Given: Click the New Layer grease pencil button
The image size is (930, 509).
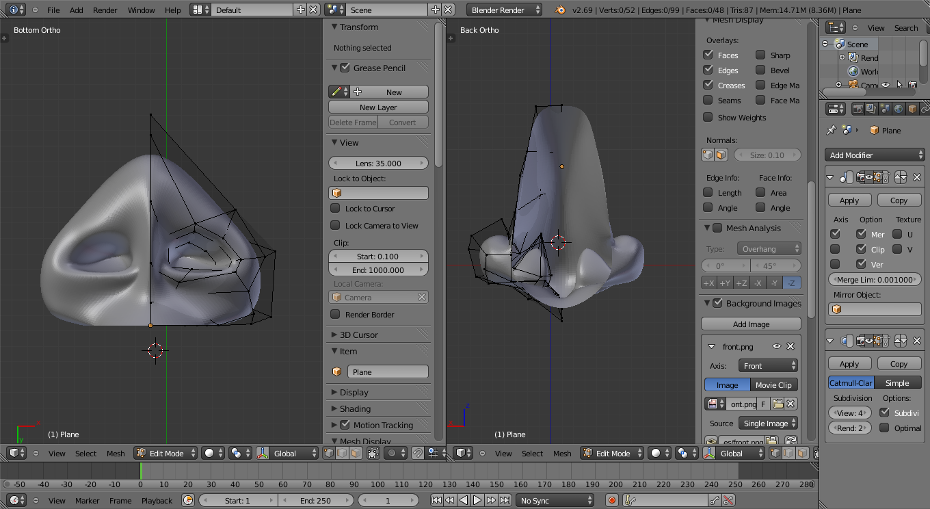Looking at the screenshot, I should pos(378,107).
